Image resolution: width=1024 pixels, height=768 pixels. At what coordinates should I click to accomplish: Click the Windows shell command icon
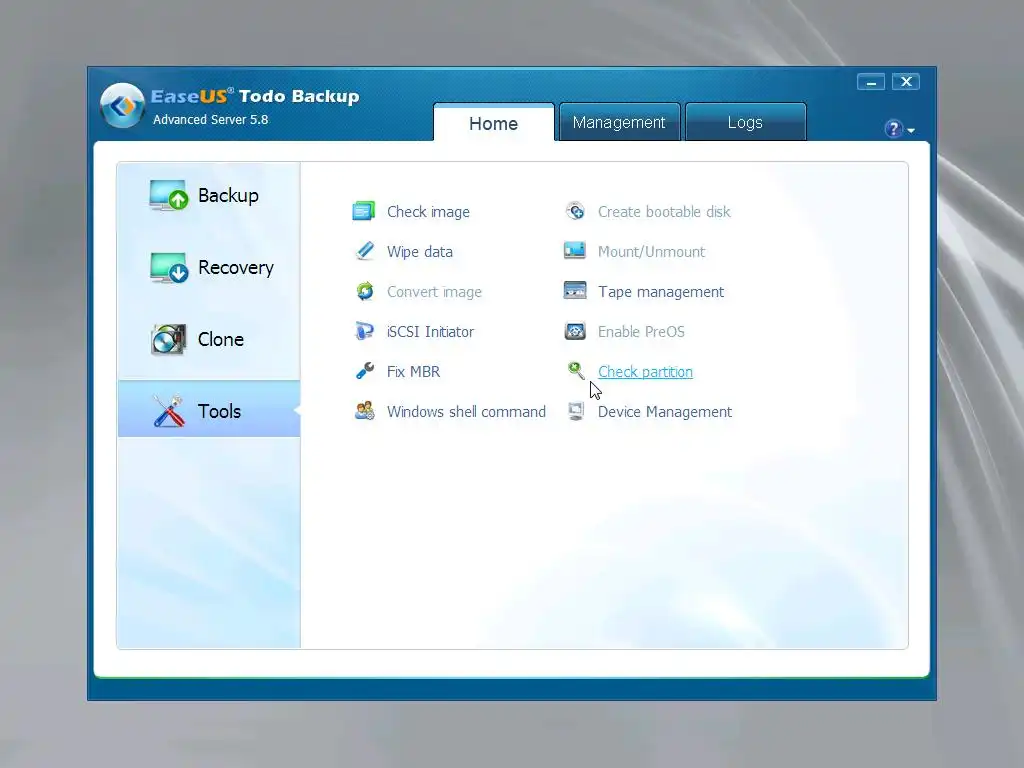click(x=364, y=411)
